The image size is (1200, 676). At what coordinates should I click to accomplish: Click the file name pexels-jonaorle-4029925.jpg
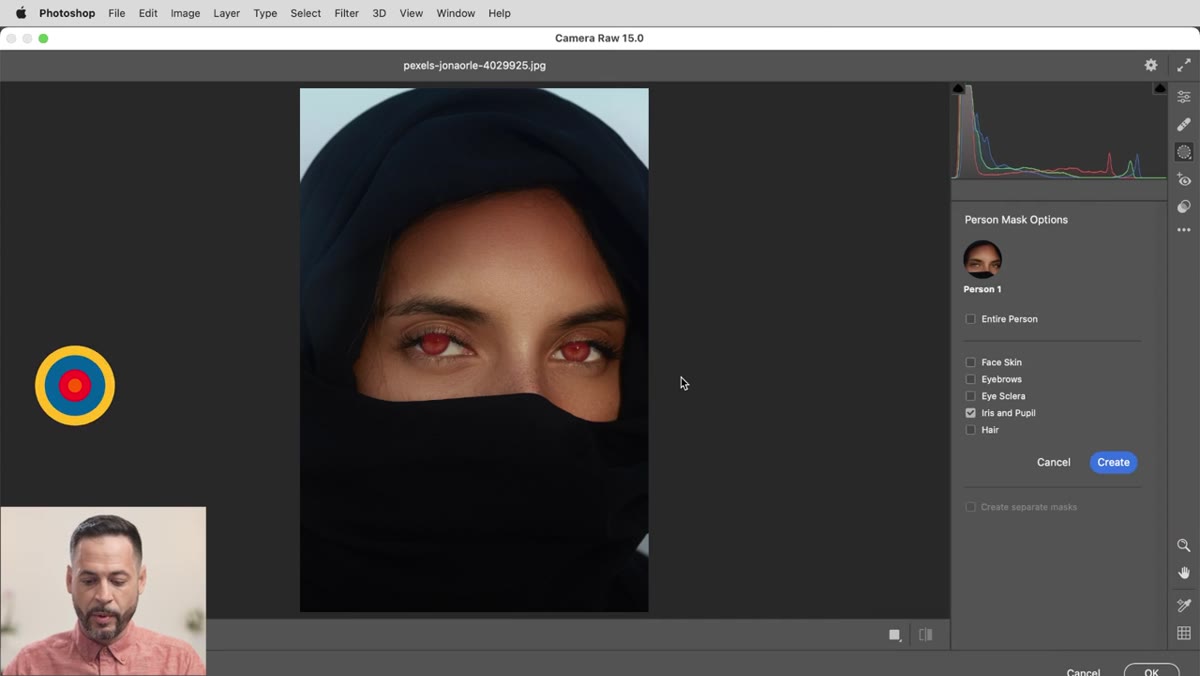(x=474, y=65)
